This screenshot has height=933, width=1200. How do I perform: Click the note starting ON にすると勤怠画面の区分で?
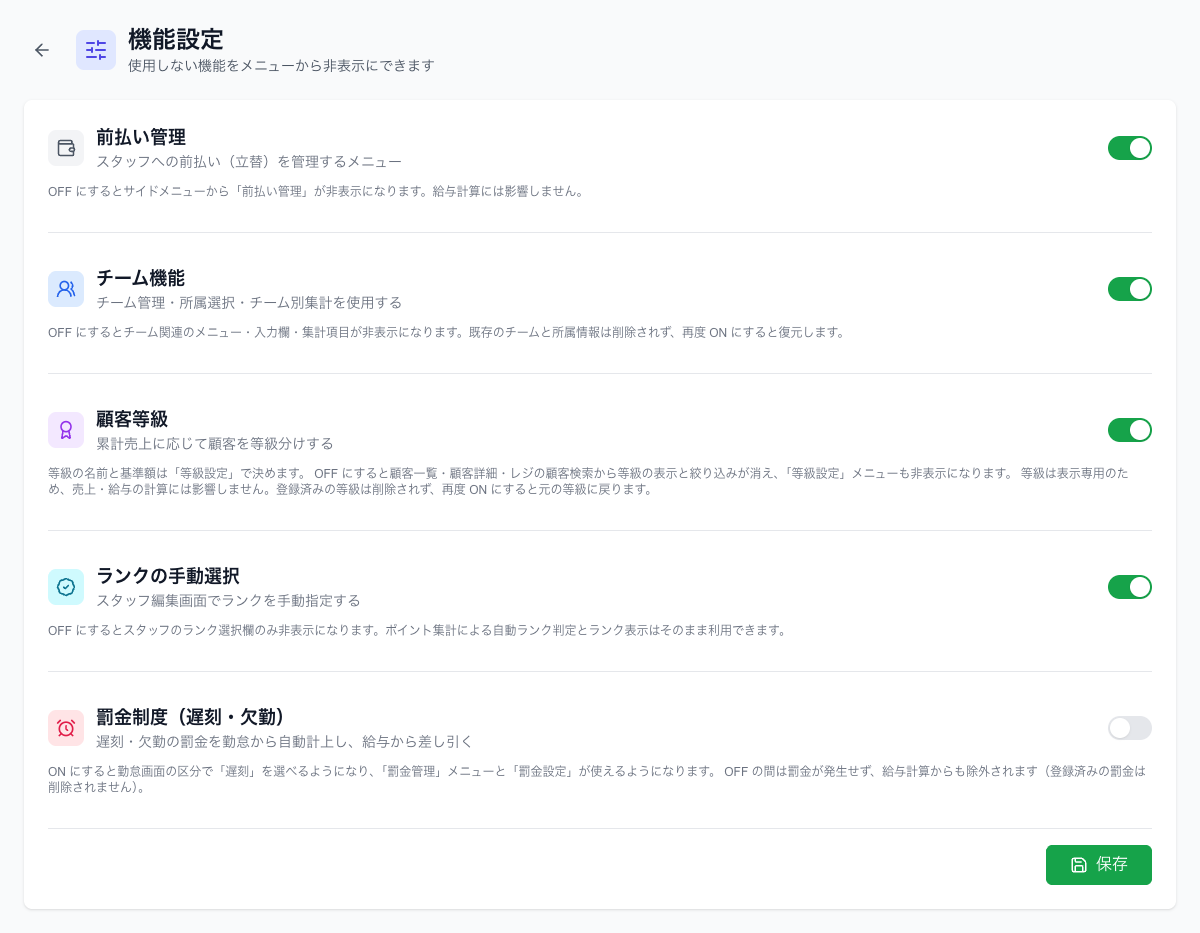[597, 779]
